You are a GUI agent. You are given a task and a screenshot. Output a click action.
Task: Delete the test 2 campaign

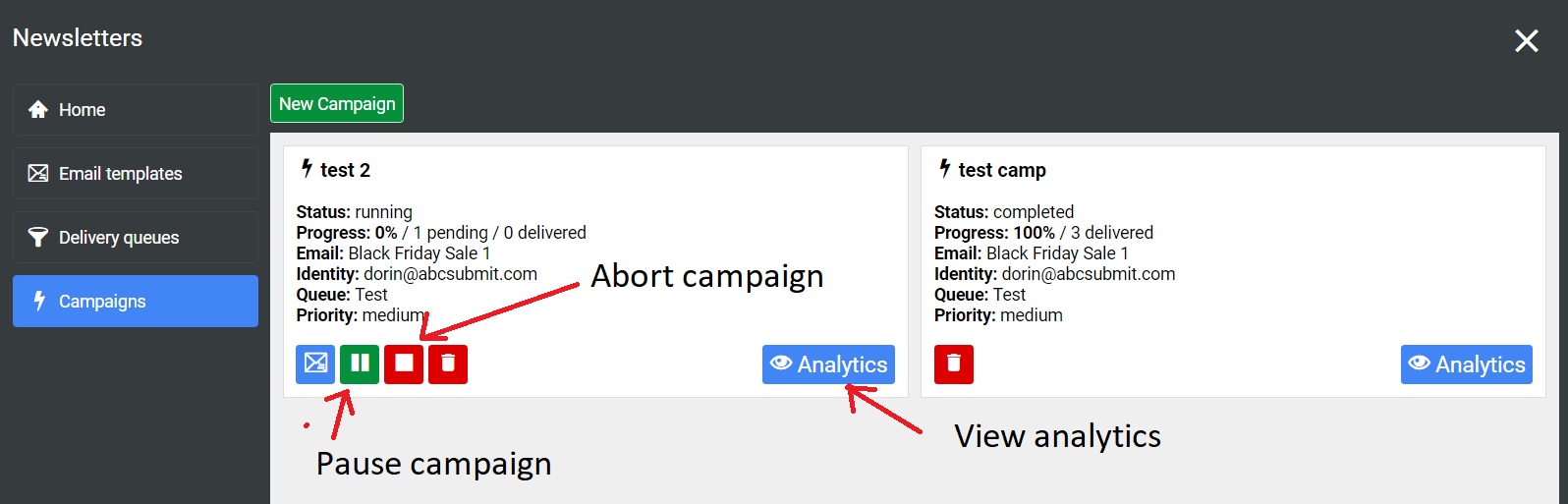[448, 364]
